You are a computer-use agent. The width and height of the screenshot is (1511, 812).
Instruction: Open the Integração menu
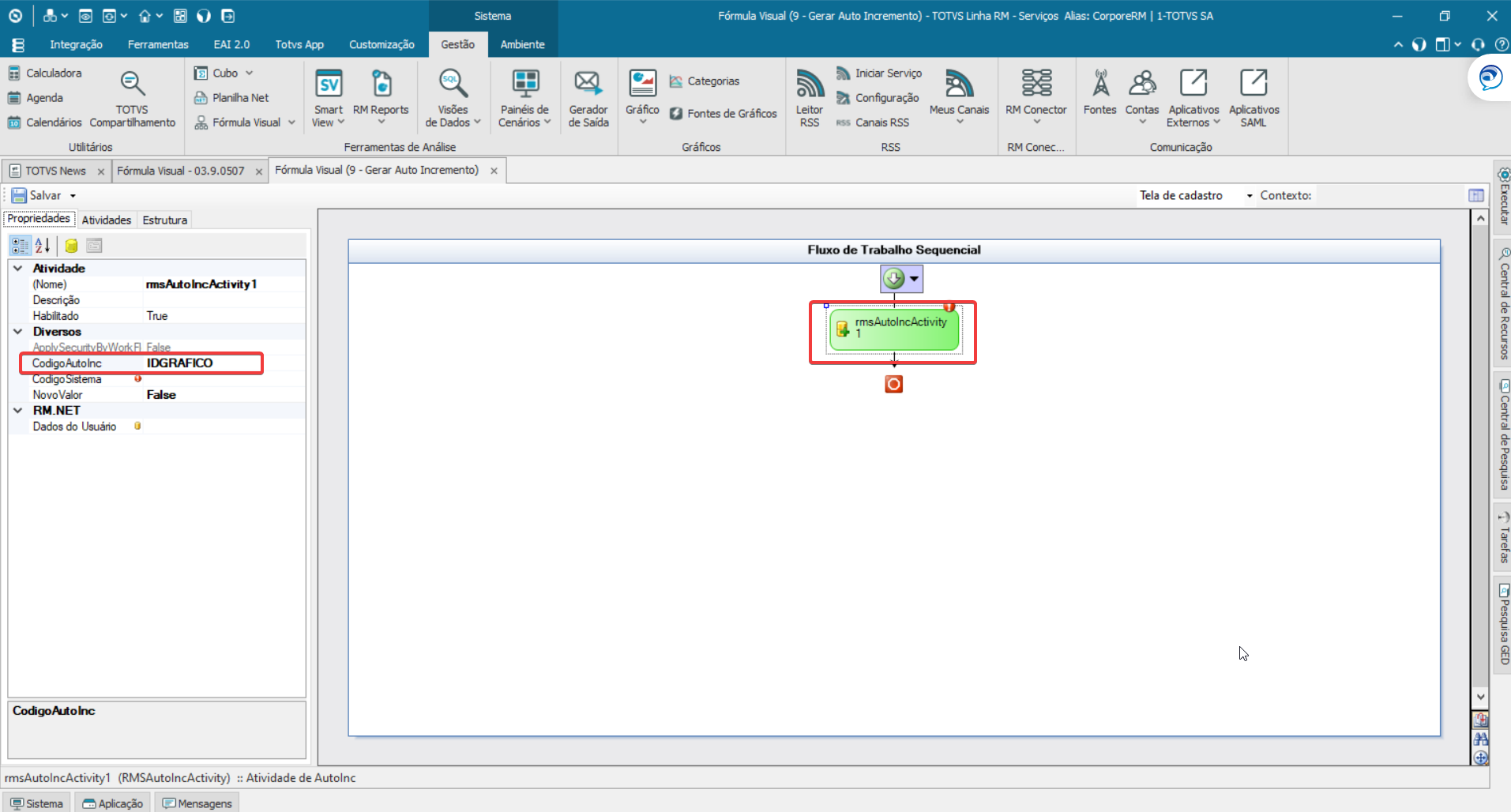point(76,45)
